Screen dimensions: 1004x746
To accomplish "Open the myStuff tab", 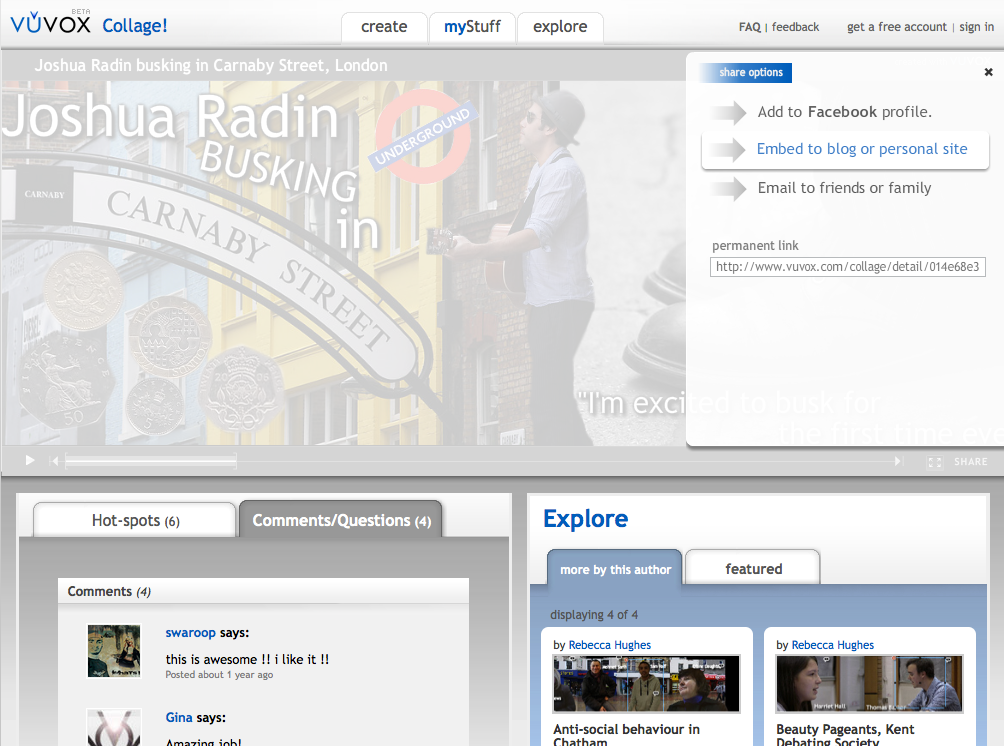I will tap(472, 28).
